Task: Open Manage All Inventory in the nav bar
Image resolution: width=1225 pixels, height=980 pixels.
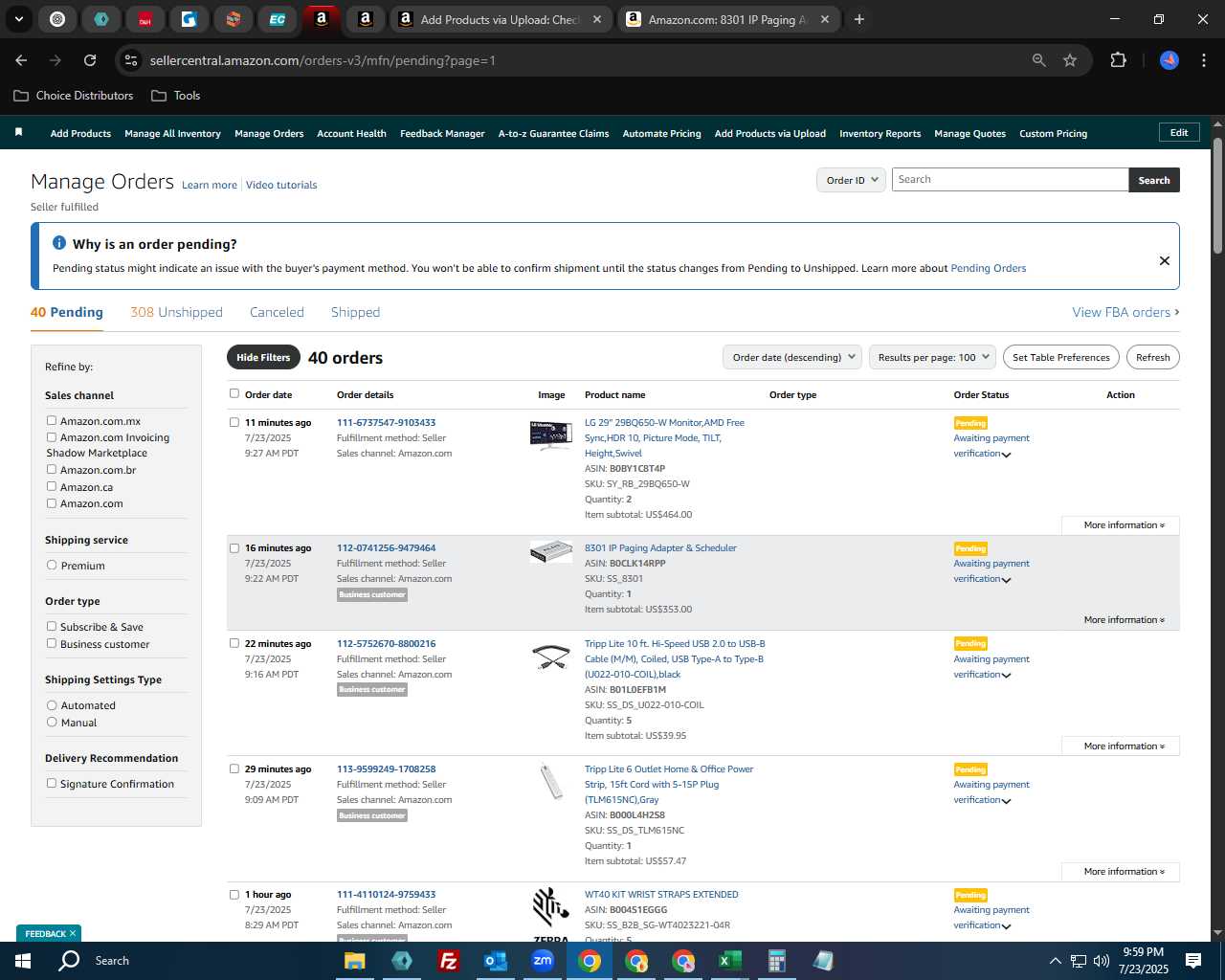Action: [172, 134]
